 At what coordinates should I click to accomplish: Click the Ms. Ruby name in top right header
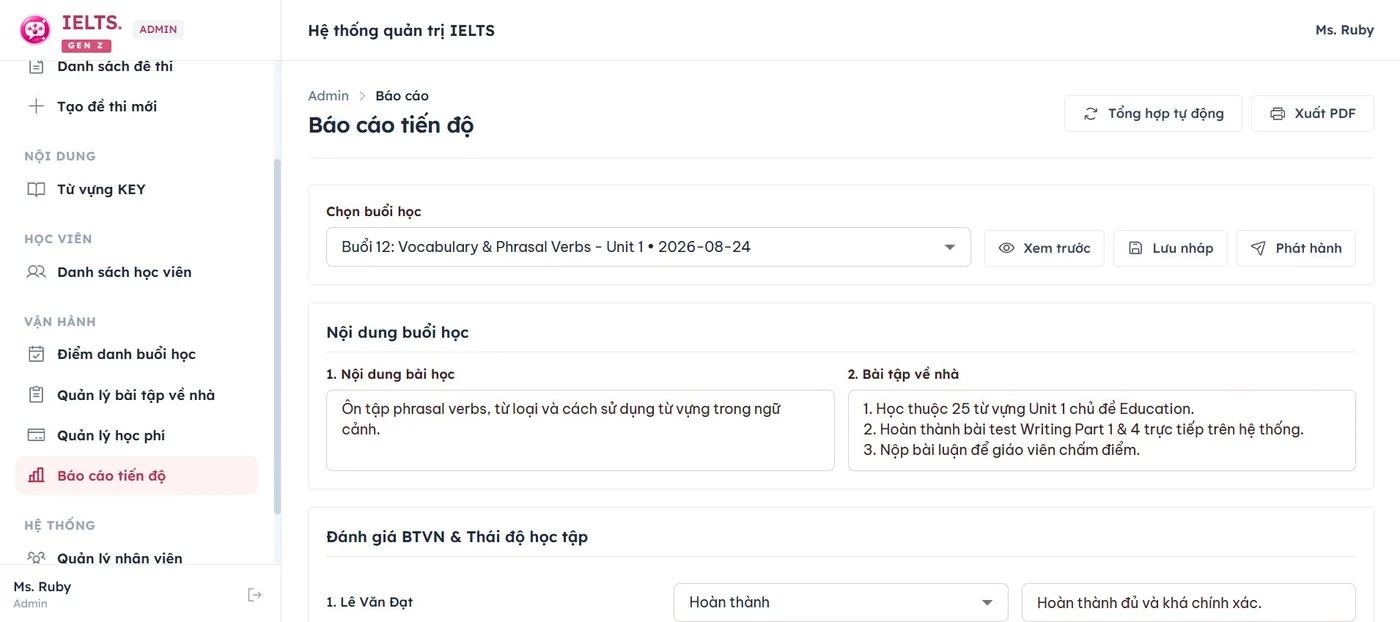(1344, 30)
